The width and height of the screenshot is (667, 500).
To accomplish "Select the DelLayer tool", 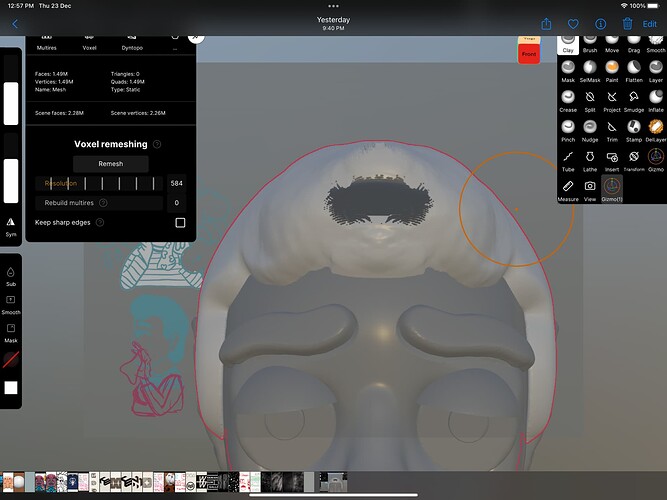I will click(x=656, y=131).
